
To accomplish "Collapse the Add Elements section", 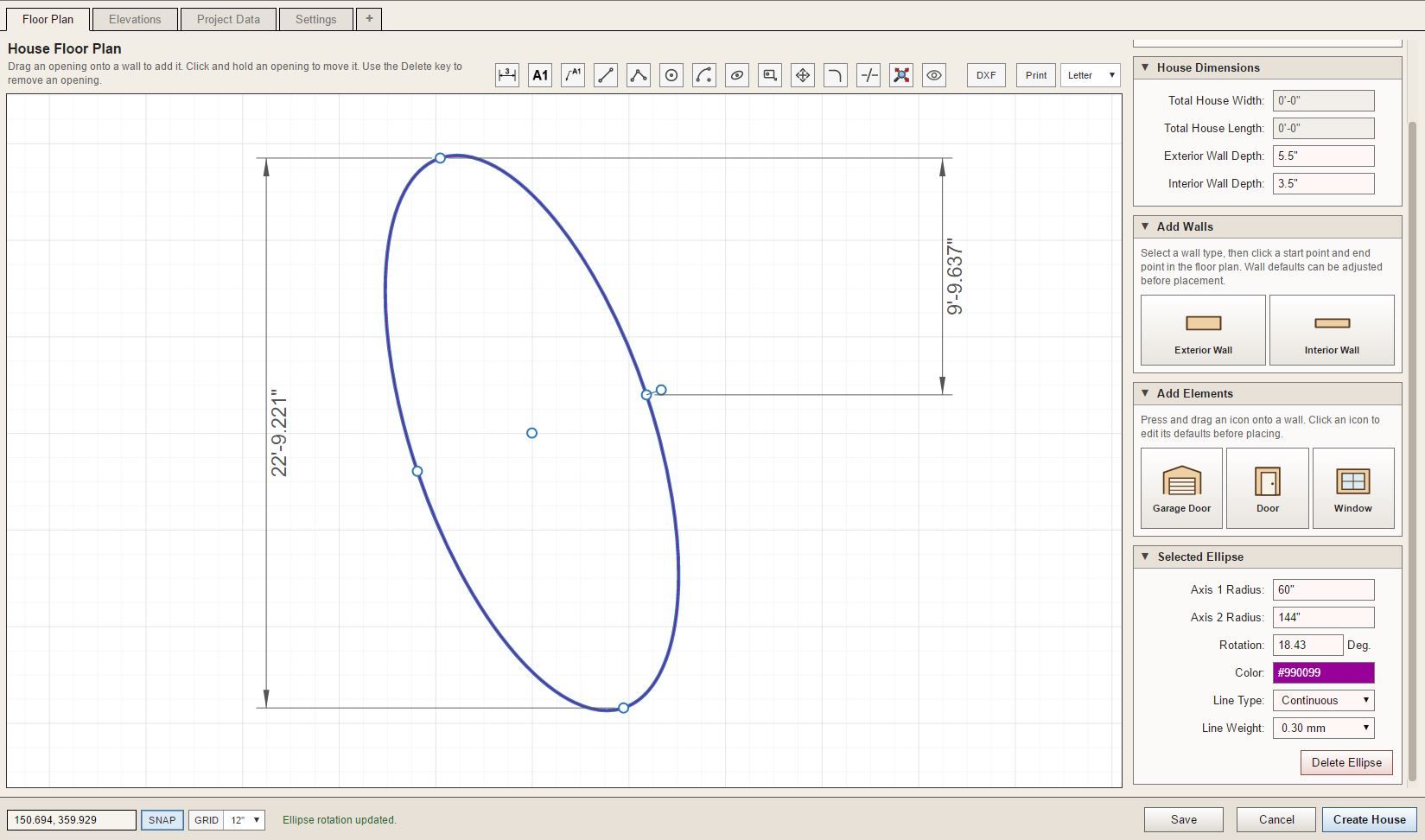I will (1267, 393).
